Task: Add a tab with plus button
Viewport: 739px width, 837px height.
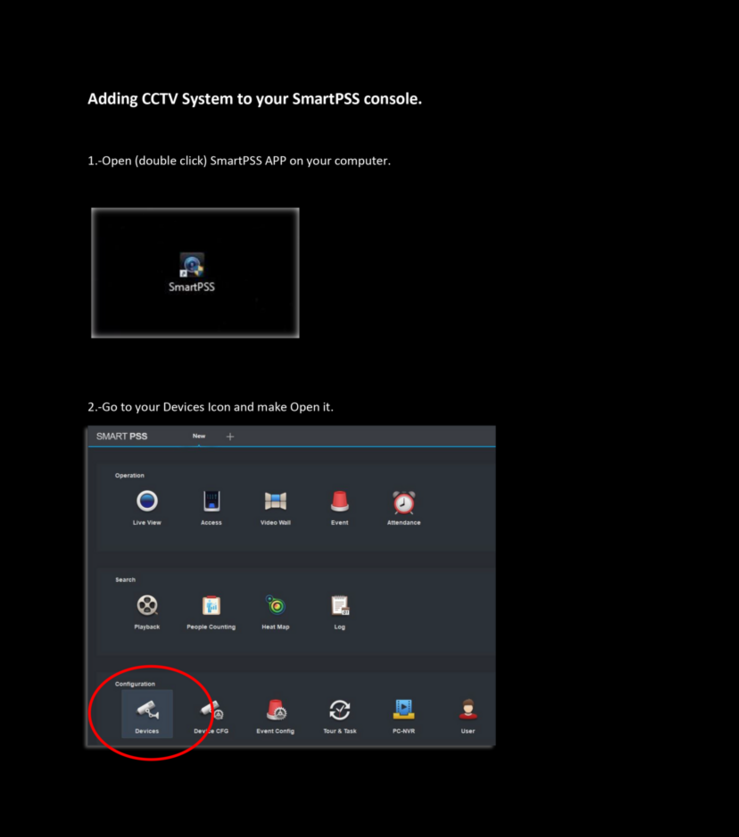Action: pyautogui.click(x=230, y=437)
